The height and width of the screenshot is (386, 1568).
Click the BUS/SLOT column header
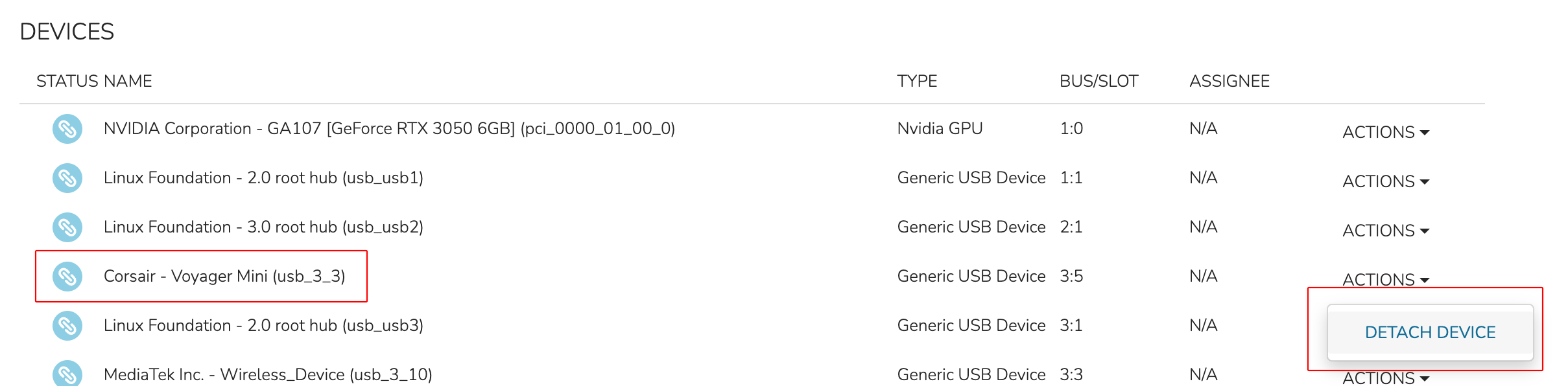1099,81
